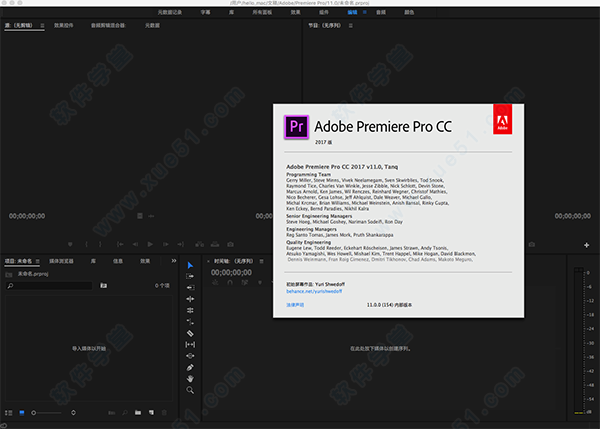Open the 音频剪辑混合器 tab

pyautogui.click(x=108, y=25)
